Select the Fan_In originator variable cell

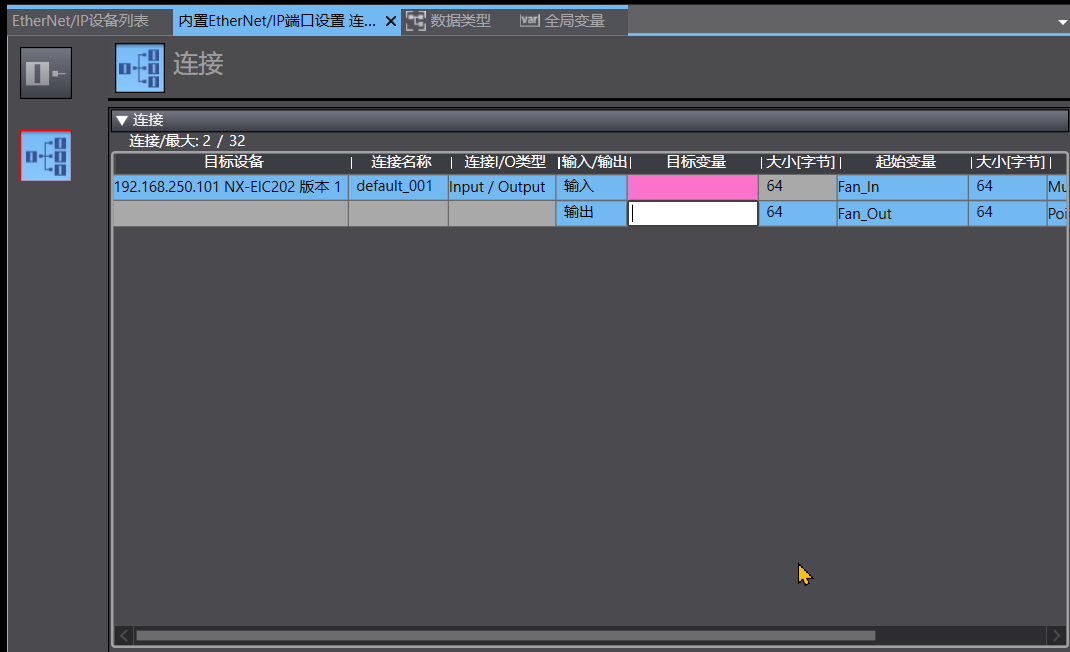click(901, 187)
